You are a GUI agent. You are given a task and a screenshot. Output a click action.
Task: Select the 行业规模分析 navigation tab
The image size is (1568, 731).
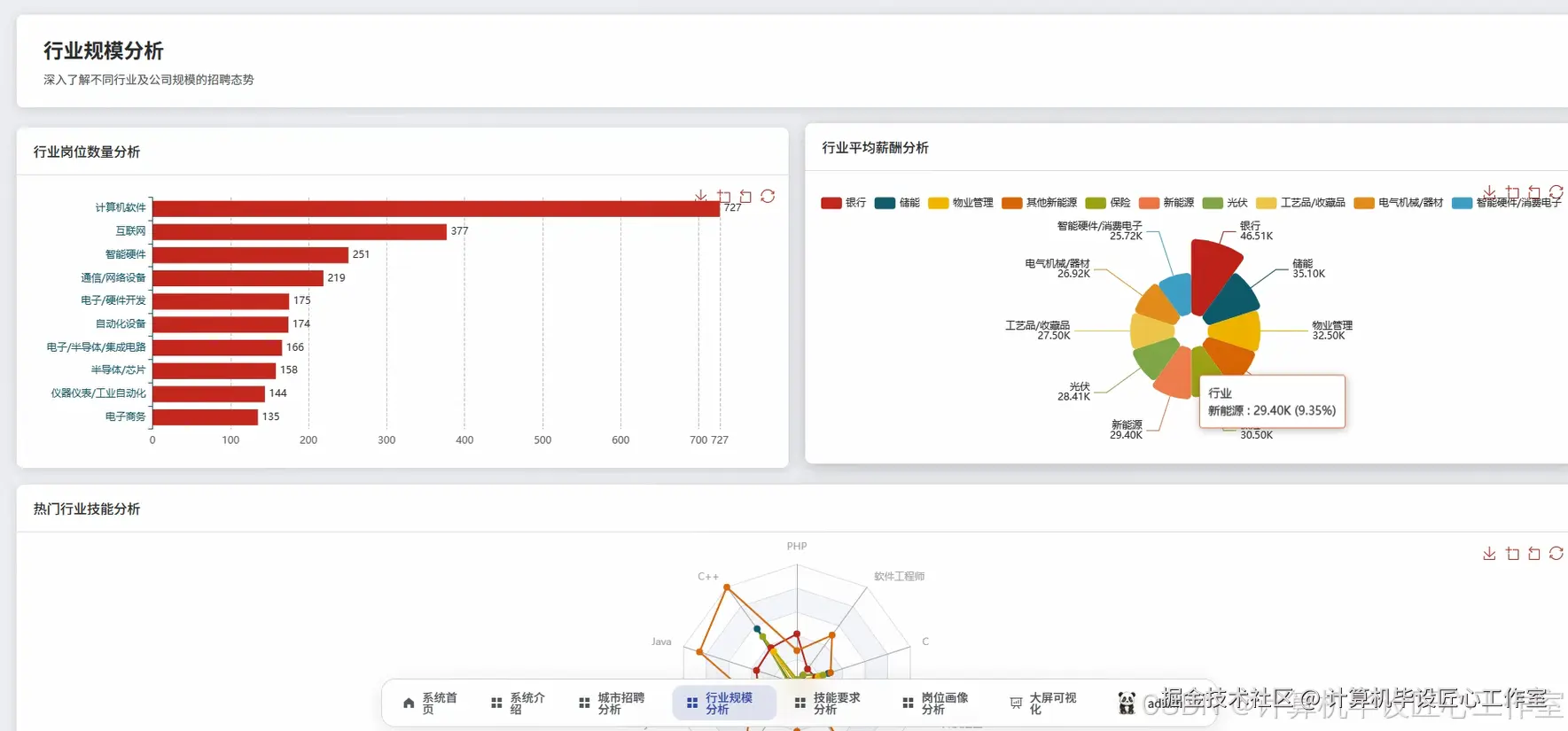tap(724, 704)
